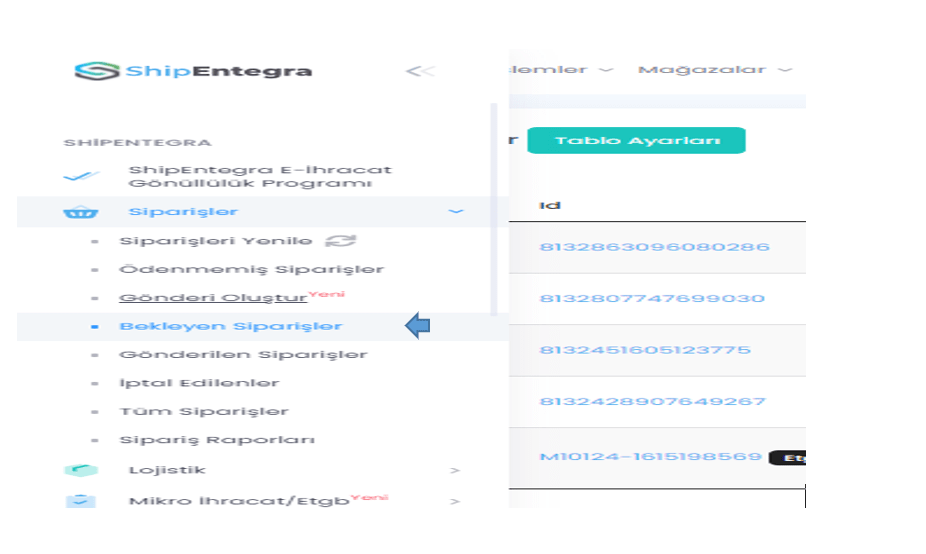Click the Tablo Ayarları button

[x=637, y=141]
